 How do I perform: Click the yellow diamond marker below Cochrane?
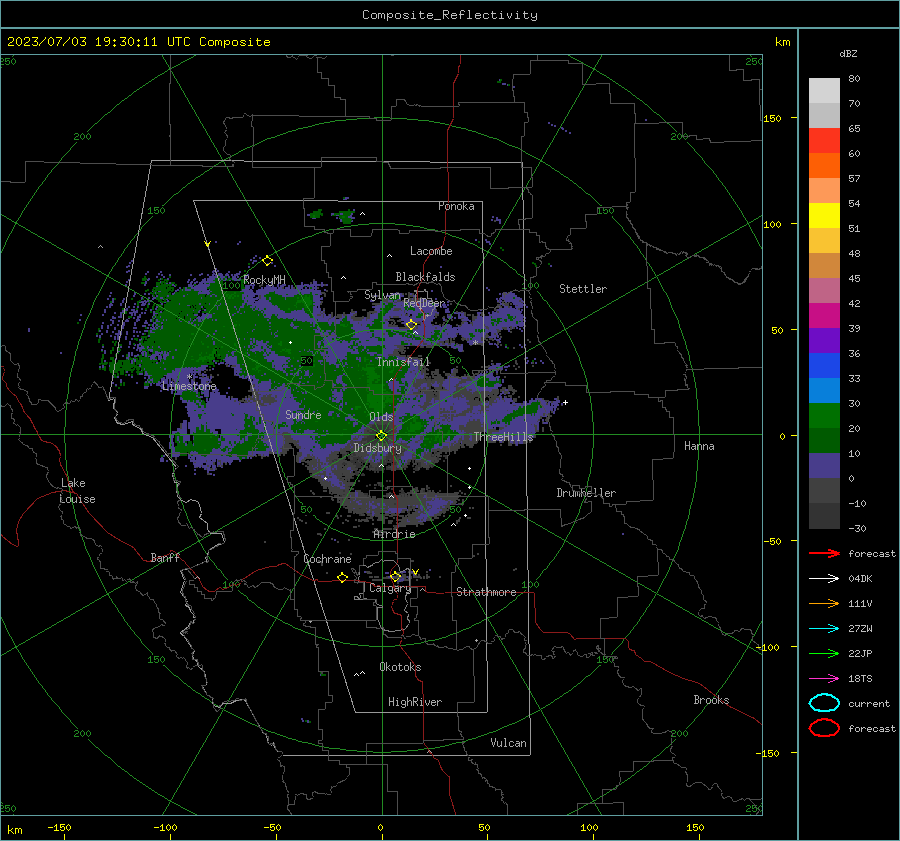click(342, 577)
